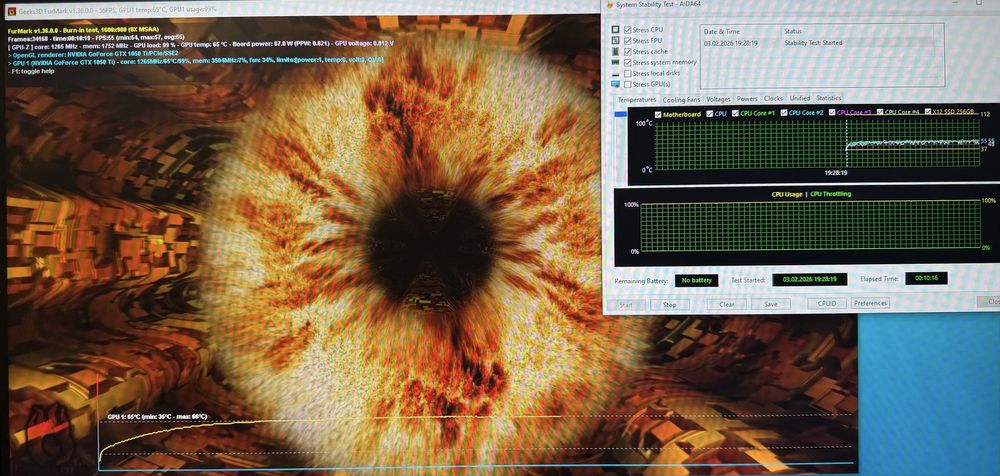Screen dimensions: 1000x476
Task: Stop the stability test
Action: 670,305
